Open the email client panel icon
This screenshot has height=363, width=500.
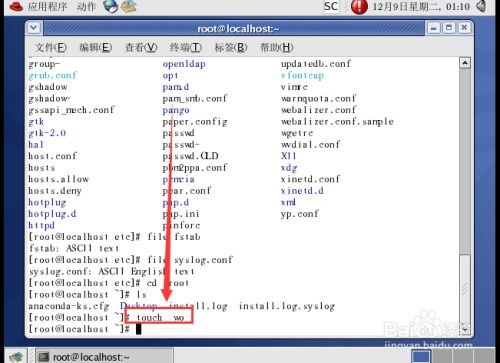[x=129, y=6]
